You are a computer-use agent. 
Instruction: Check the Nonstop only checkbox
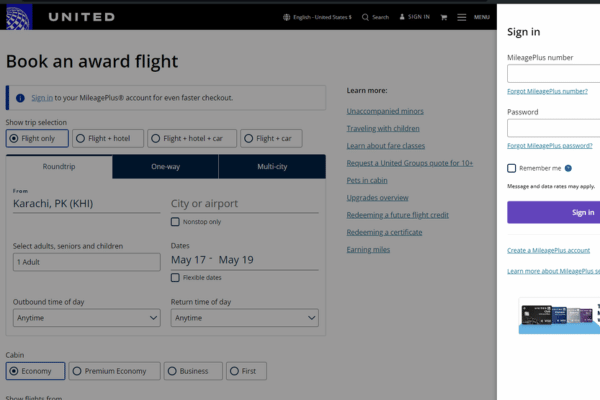176,222
